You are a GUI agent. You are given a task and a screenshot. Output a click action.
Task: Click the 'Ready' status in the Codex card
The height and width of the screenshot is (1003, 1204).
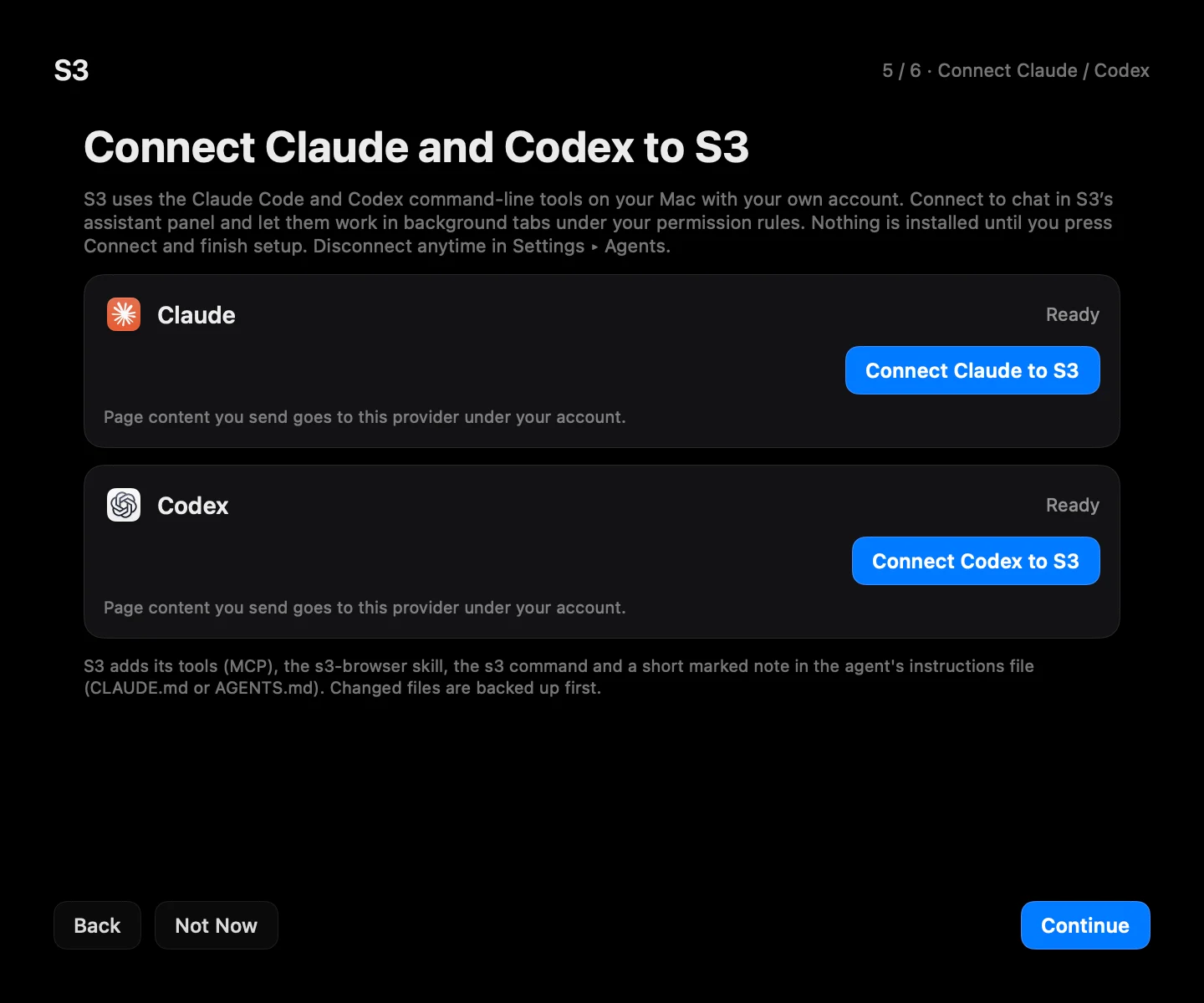point(1073,505)
